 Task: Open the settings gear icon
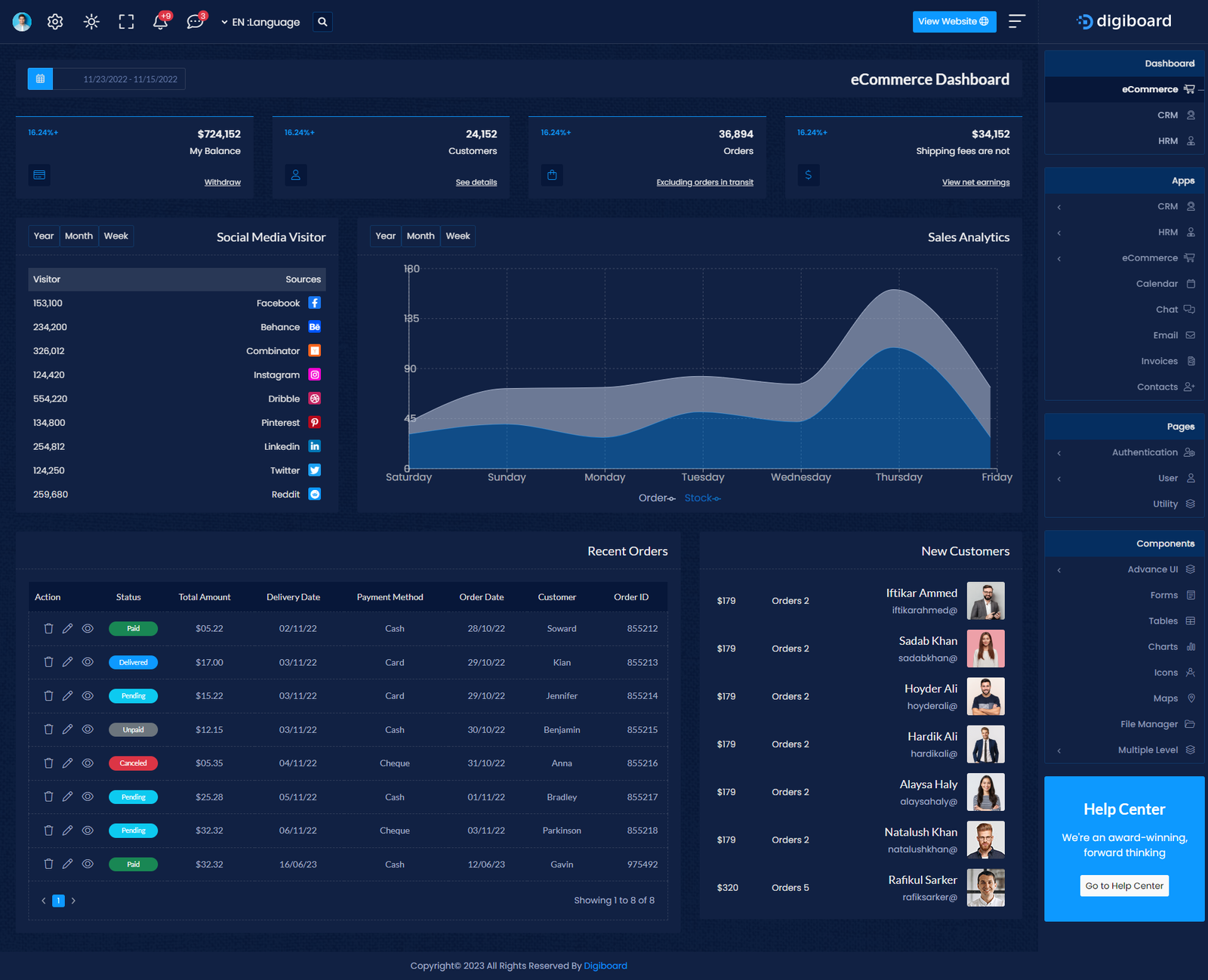pyautogui.click(x=55, y=22)
